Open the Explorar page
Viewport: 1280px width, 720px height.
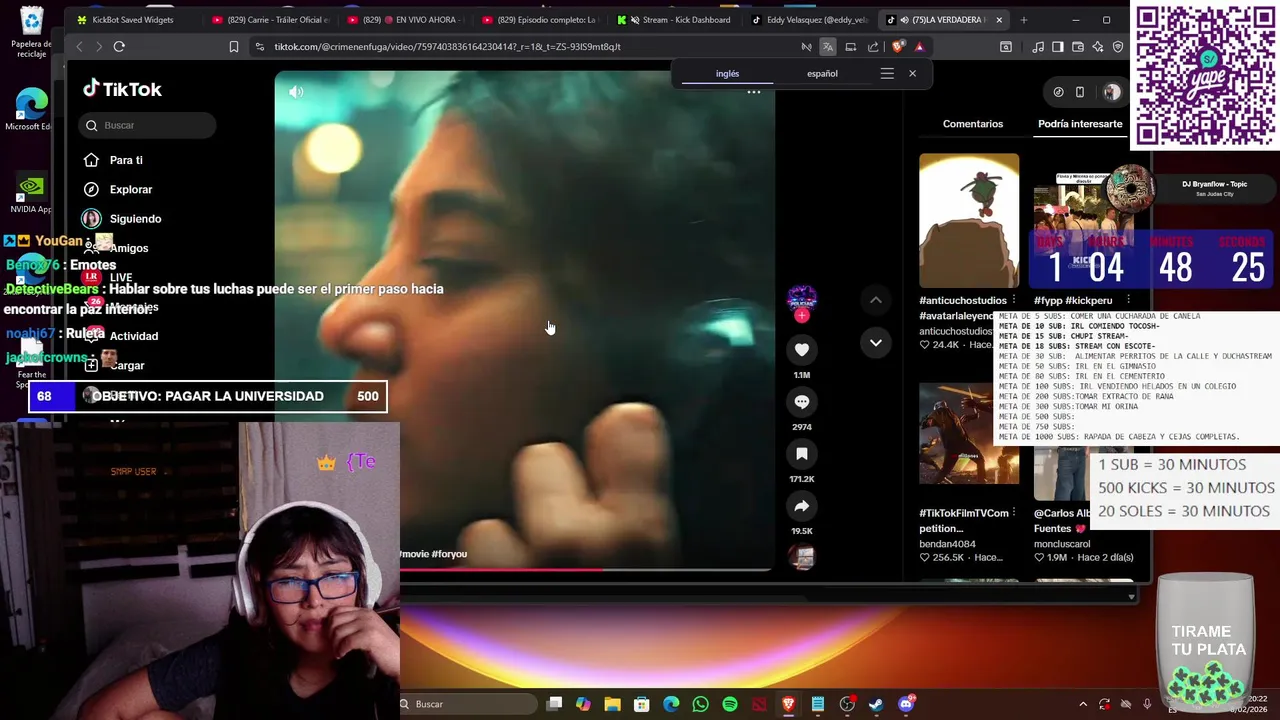[131, 189]
